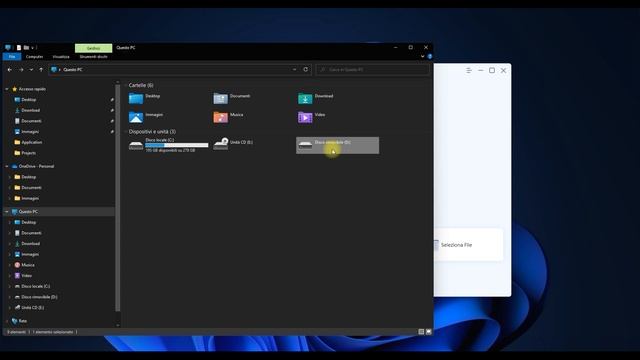
Task: Select Disco rimovibile (D:) in tree
Action: (x=39, y=297)
